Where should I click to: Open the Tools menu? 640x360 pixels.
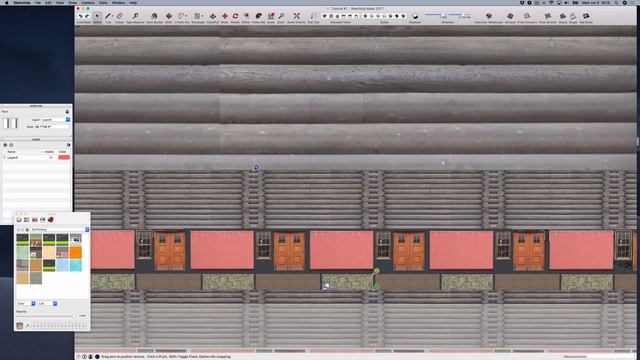point(103,2)
